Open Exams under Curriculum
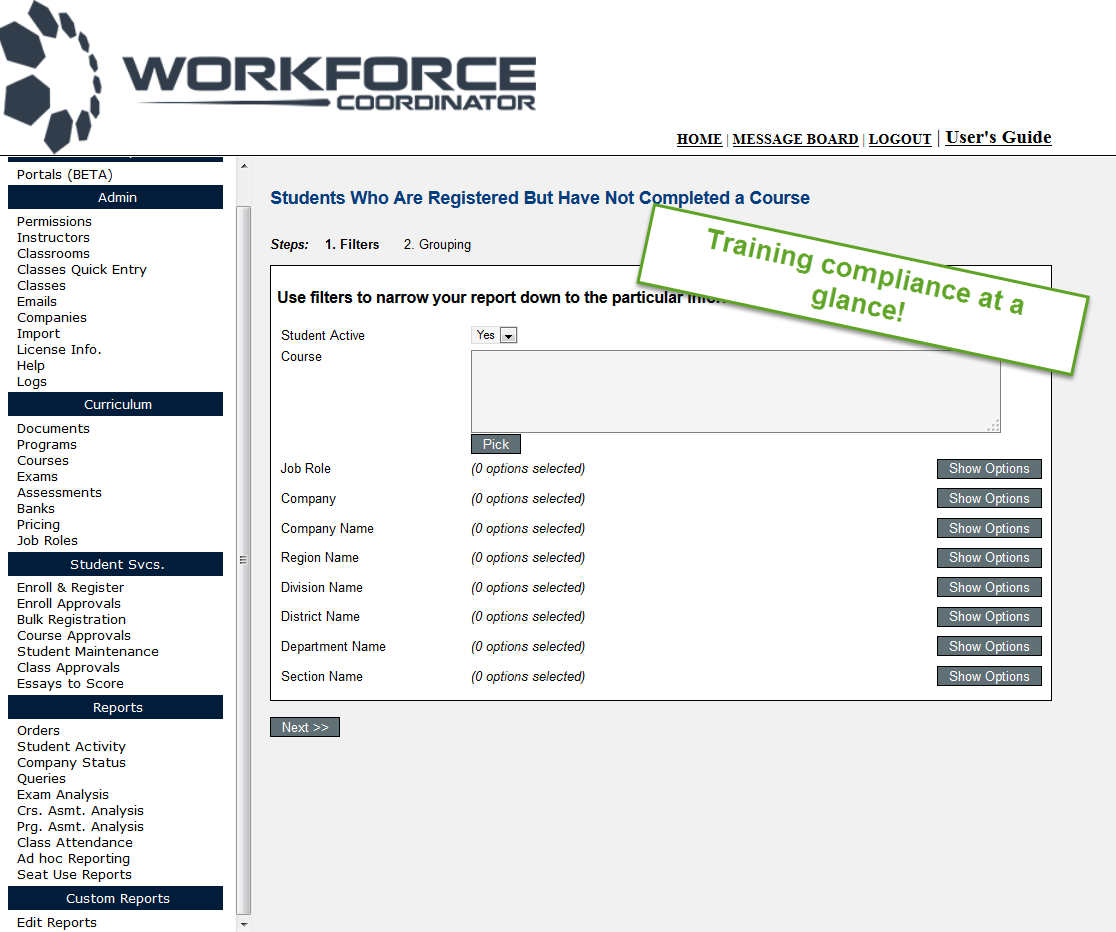This screenshot has height=932, width=1116. (x=37, y=476)
